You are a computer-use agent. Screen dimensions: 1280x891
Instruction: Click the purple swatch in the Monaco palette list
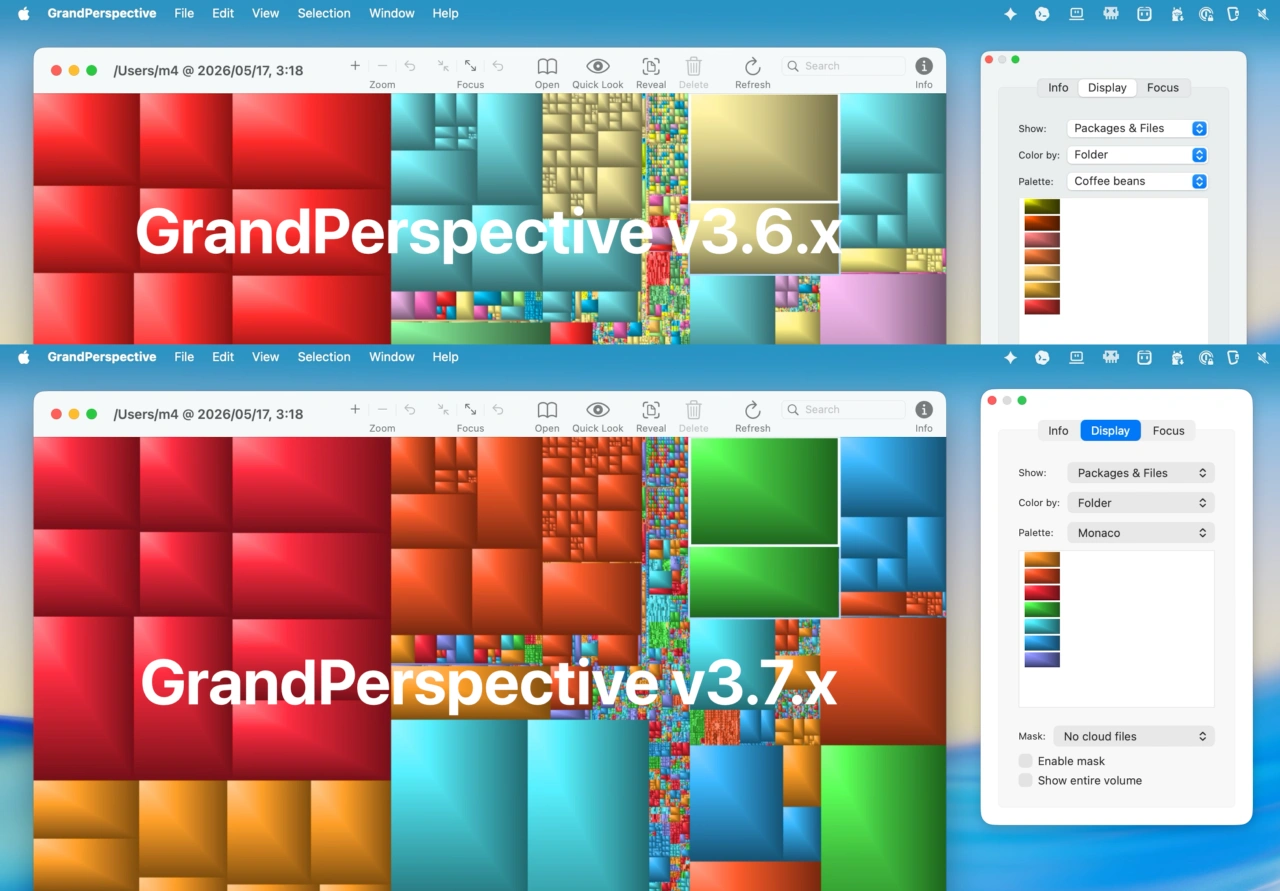pos(1042,660)
